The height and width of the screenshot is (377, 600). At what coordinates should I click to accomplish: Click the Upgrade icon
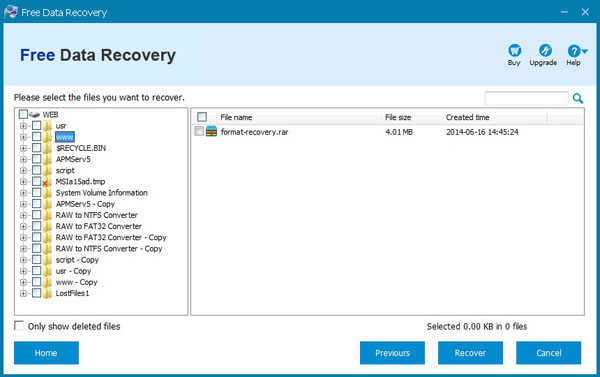click(x=545, y=51)
